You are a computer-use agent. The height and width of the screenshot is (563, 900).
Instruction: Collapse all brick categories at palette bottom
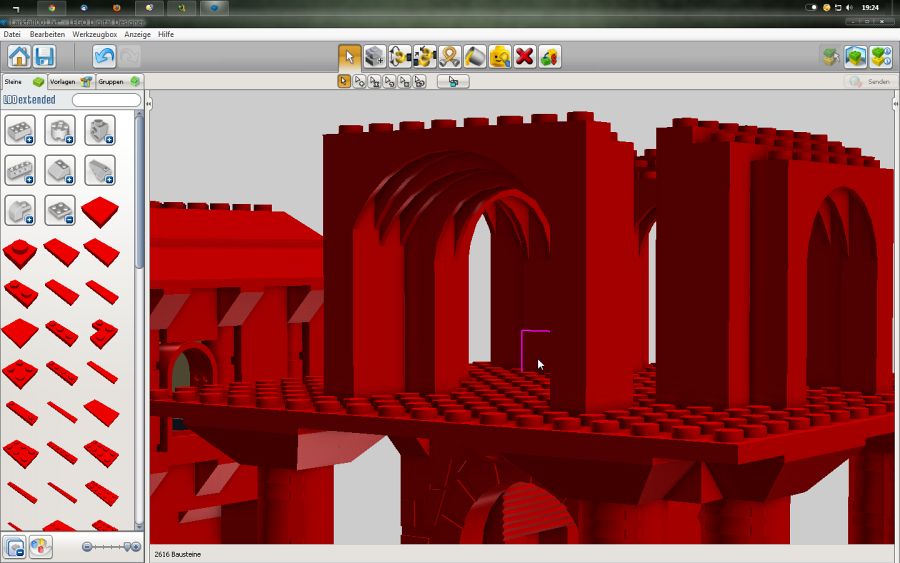pyautogui.click(x=15, y=547)
